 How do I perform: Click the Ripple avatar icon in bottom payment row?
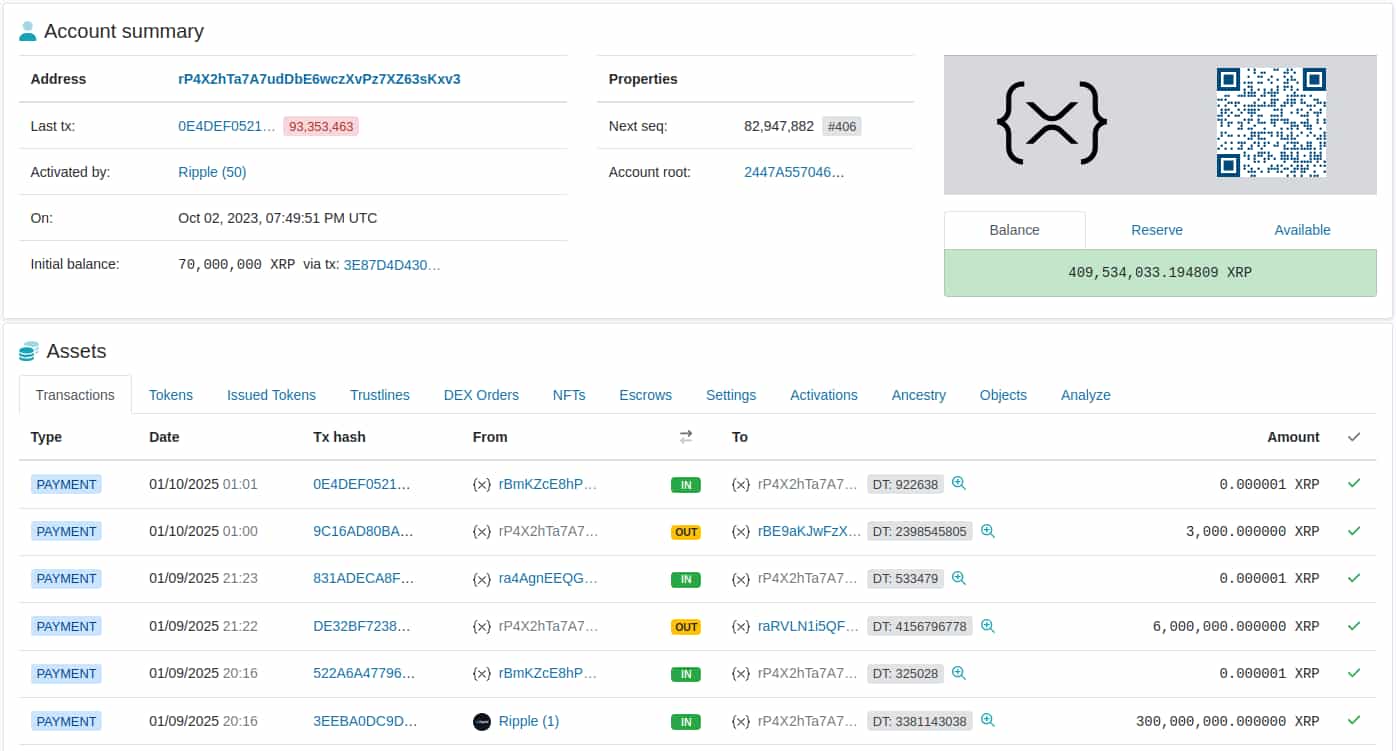[x=482, y=721]
